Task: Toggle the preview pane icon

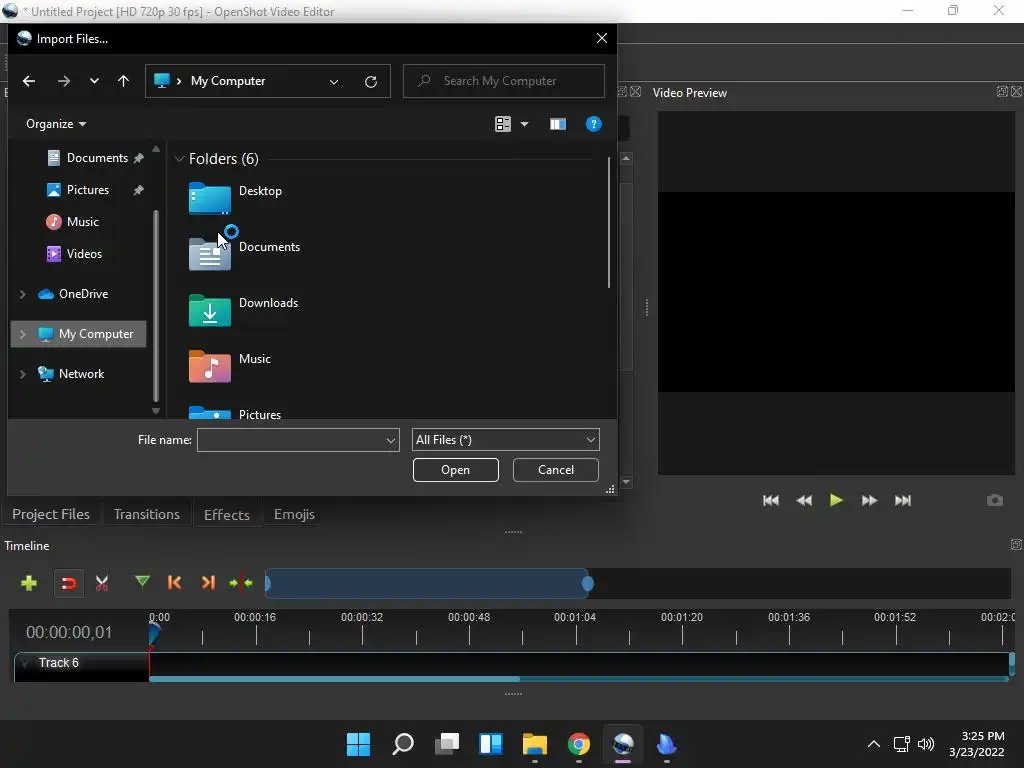Action: (558, 124)
